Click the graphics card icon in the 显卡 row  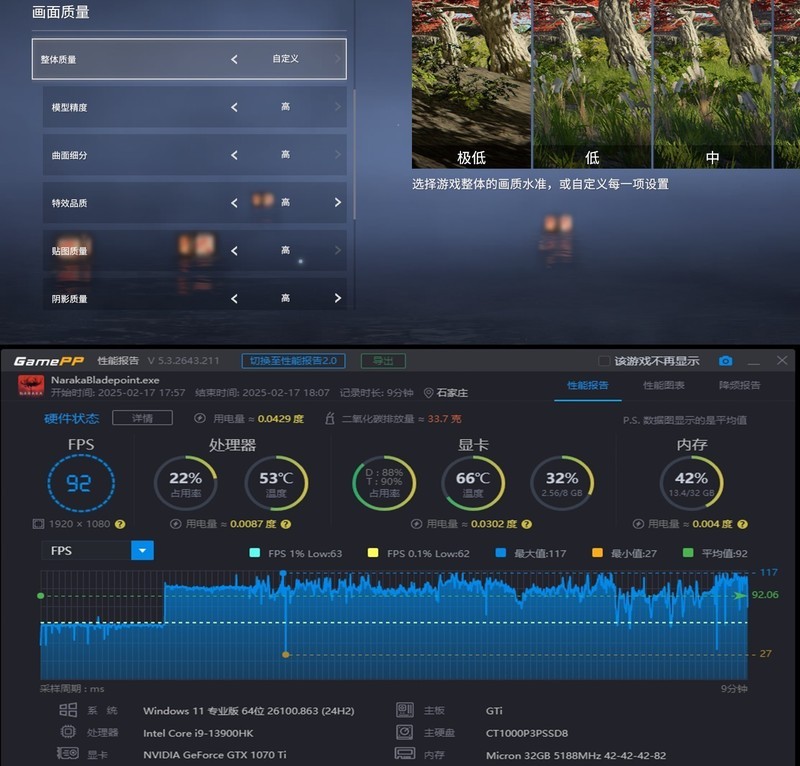tap(67, 753)
